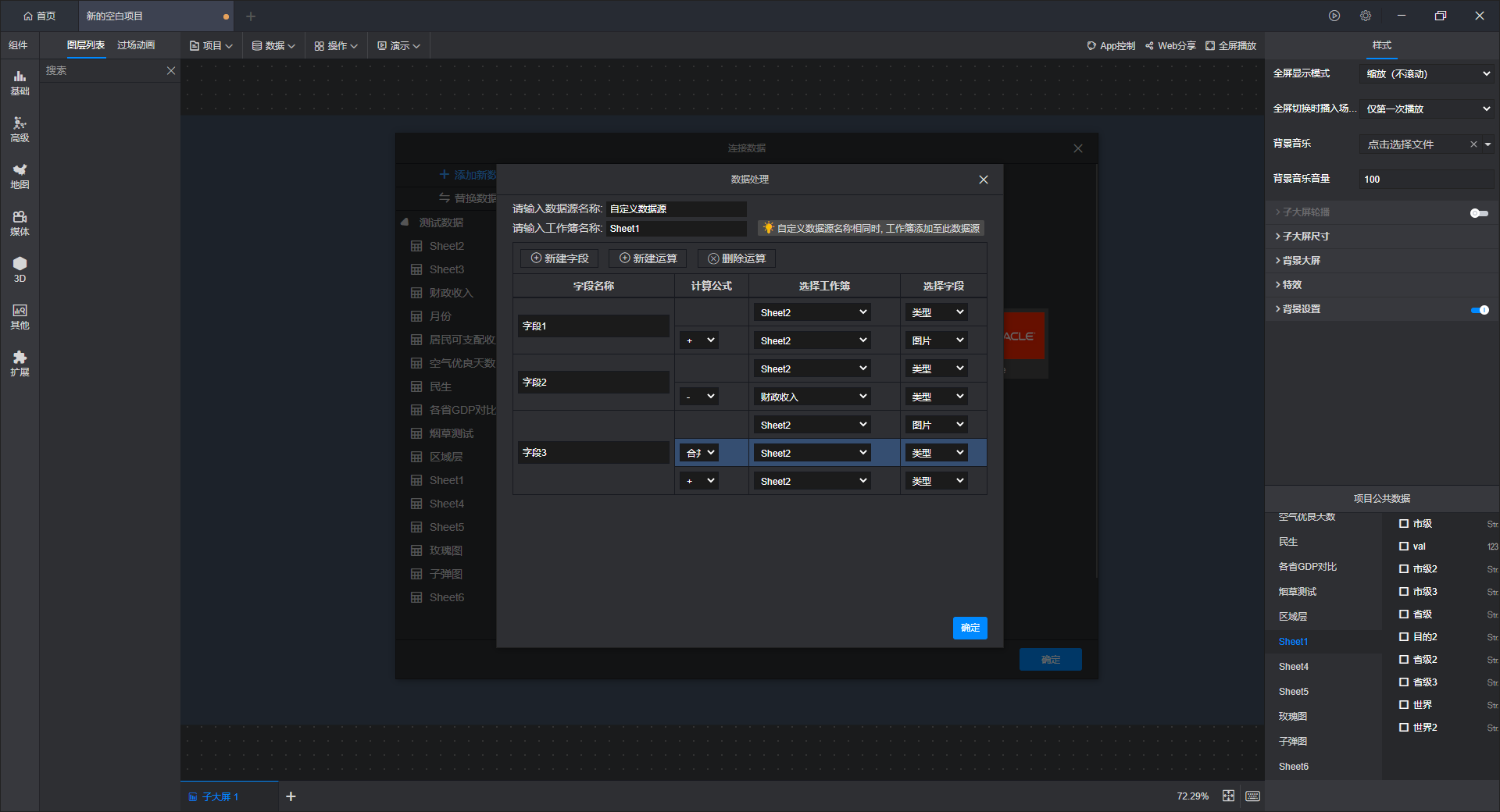The height and width of the screenshot is (812, 1500).
Task: Click the keyboard icon in status bar
Action: pos(1253,796)
